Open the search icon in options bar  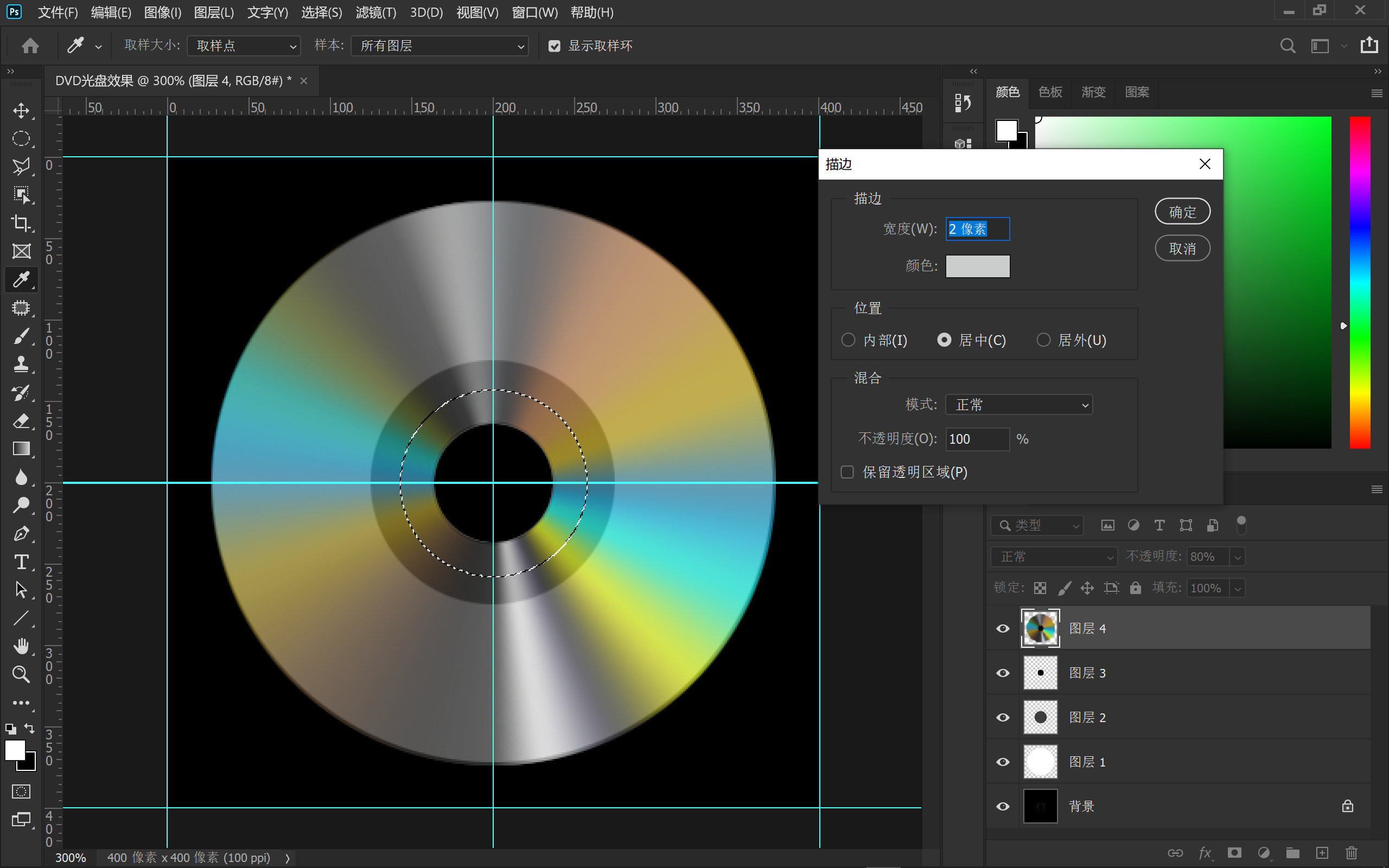[x=1288, y=46]
